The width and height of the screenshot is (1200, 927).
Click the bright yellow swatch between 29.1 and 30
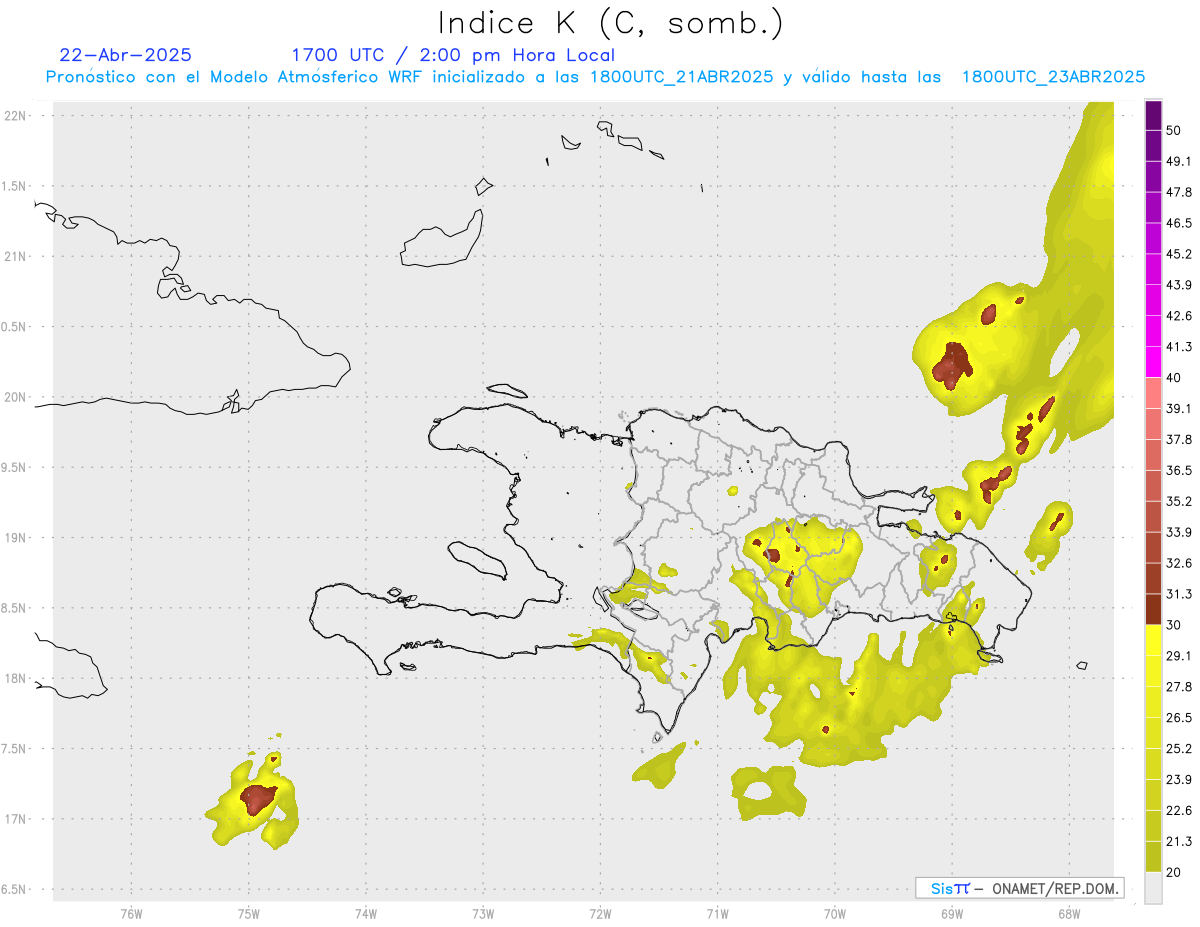(x=1153, y=640)
